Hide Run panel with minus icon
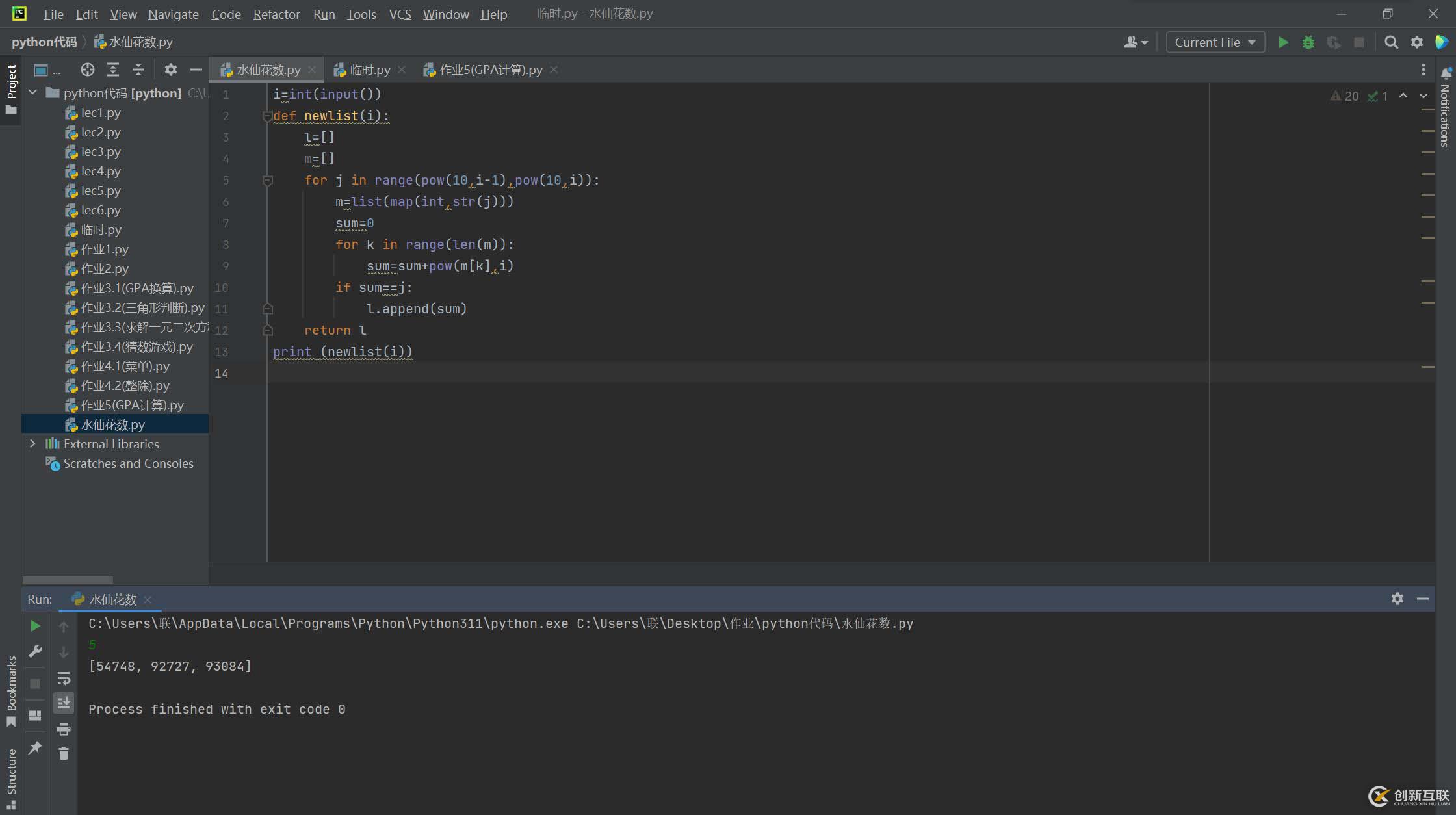 click(1423, 599)
